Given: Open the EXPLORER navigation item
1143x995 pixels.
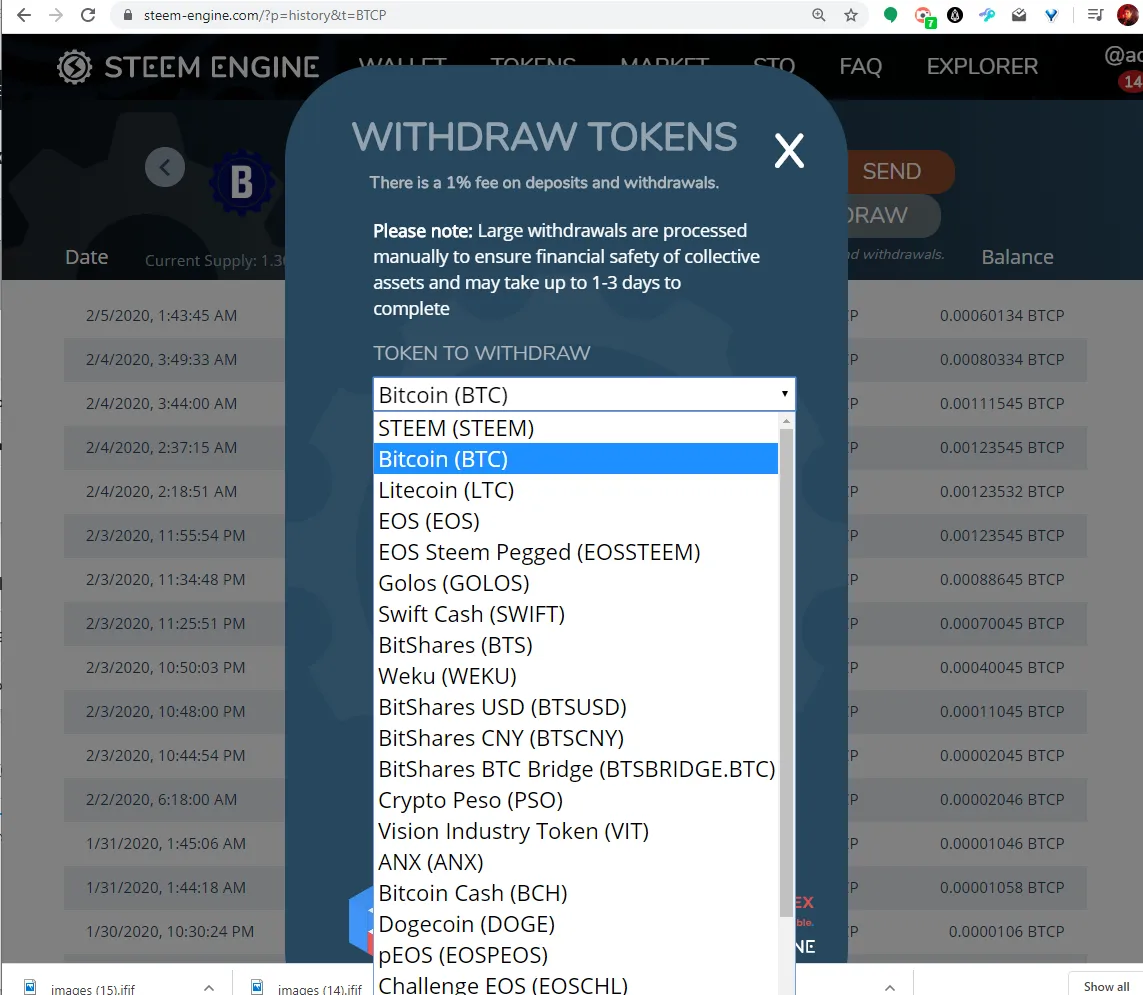Looking at the screenshot, I should tap(982, 66).
